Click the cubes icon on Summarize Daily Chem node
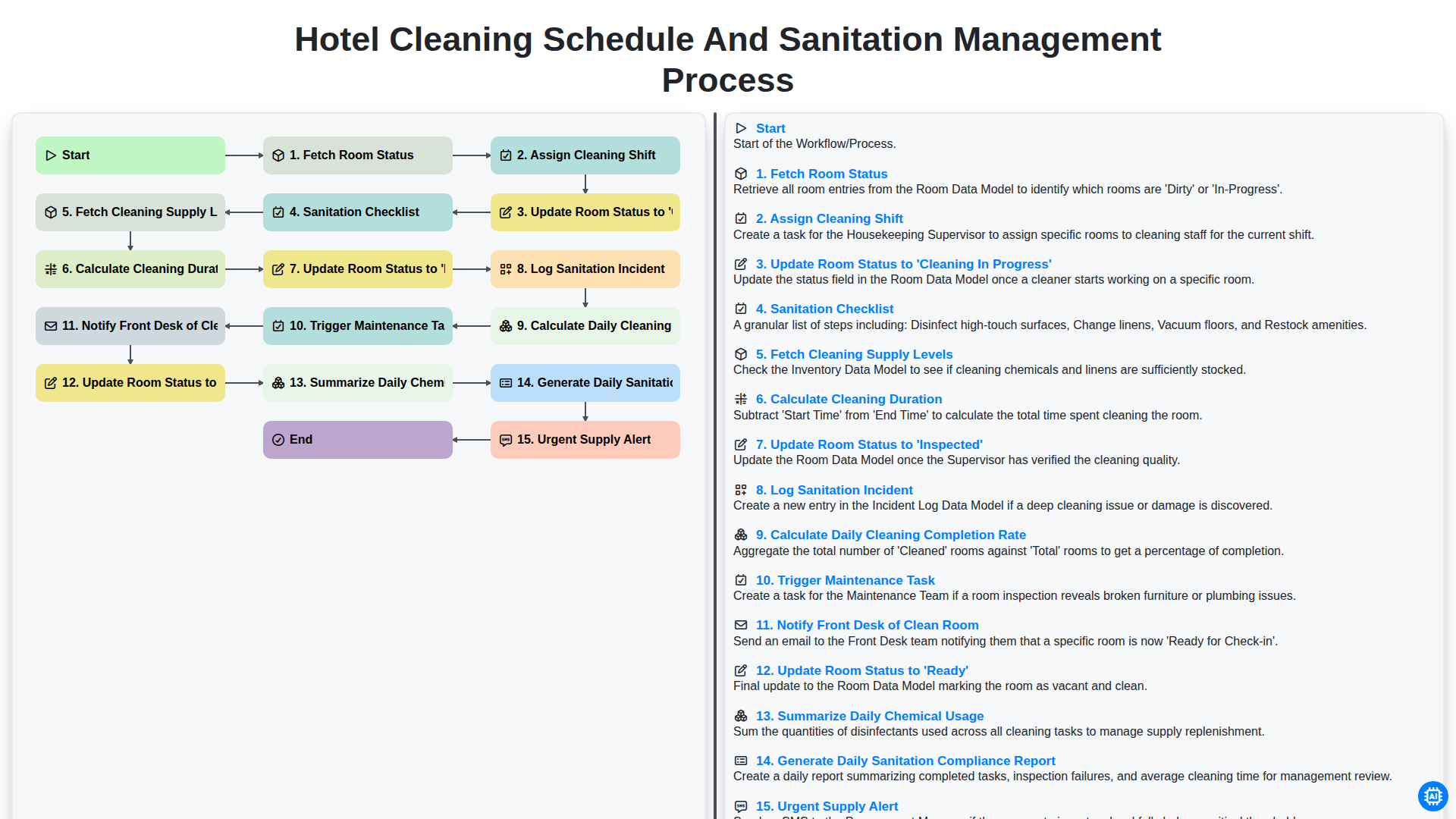The image size is (1456, 819). [278, 383]
